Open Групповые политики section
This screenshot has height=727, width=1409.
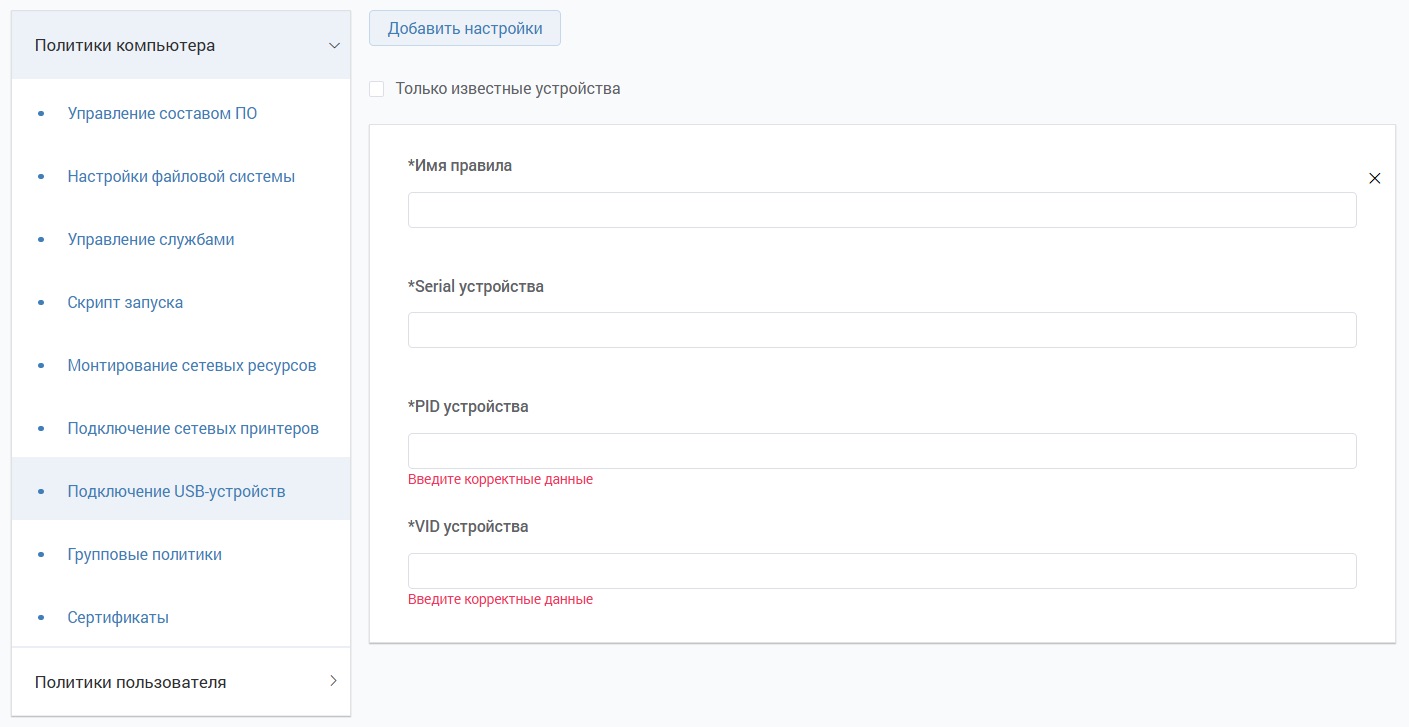click(145, 555)
